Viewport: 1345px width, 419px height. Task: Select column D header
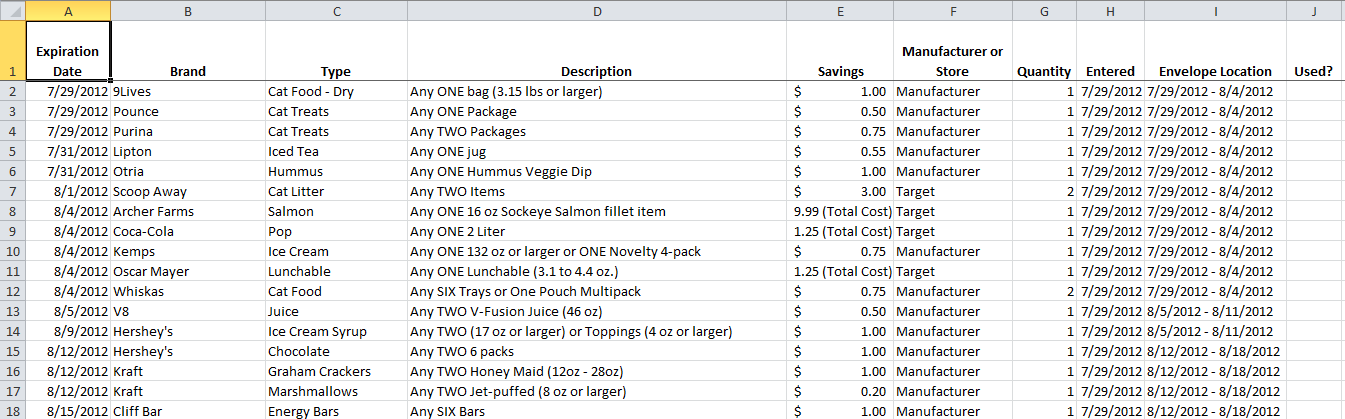pos(597,10)
